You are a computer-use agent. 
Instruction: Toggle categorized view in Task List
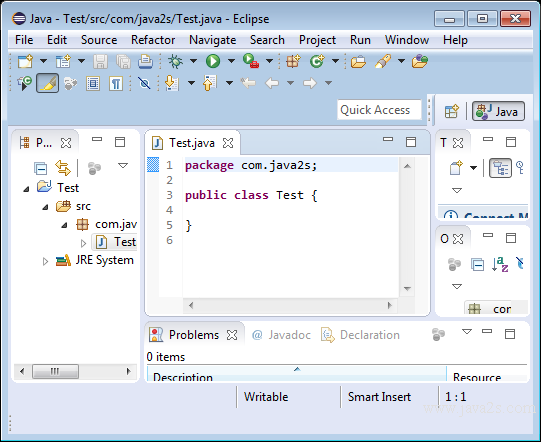pos(500,168)
